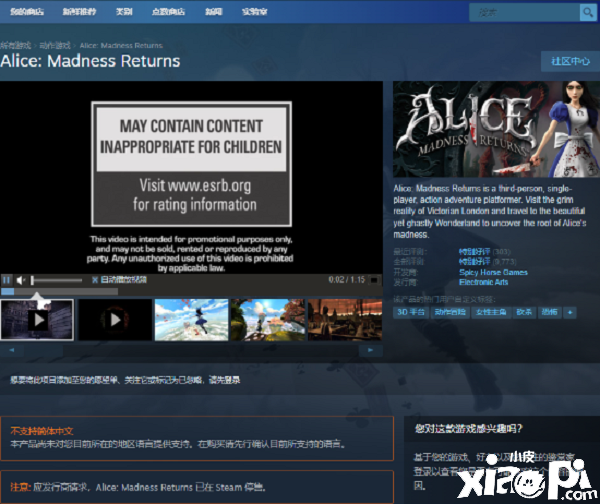Open the 类别 menu

pyautogui.click(x=124, y=12)
